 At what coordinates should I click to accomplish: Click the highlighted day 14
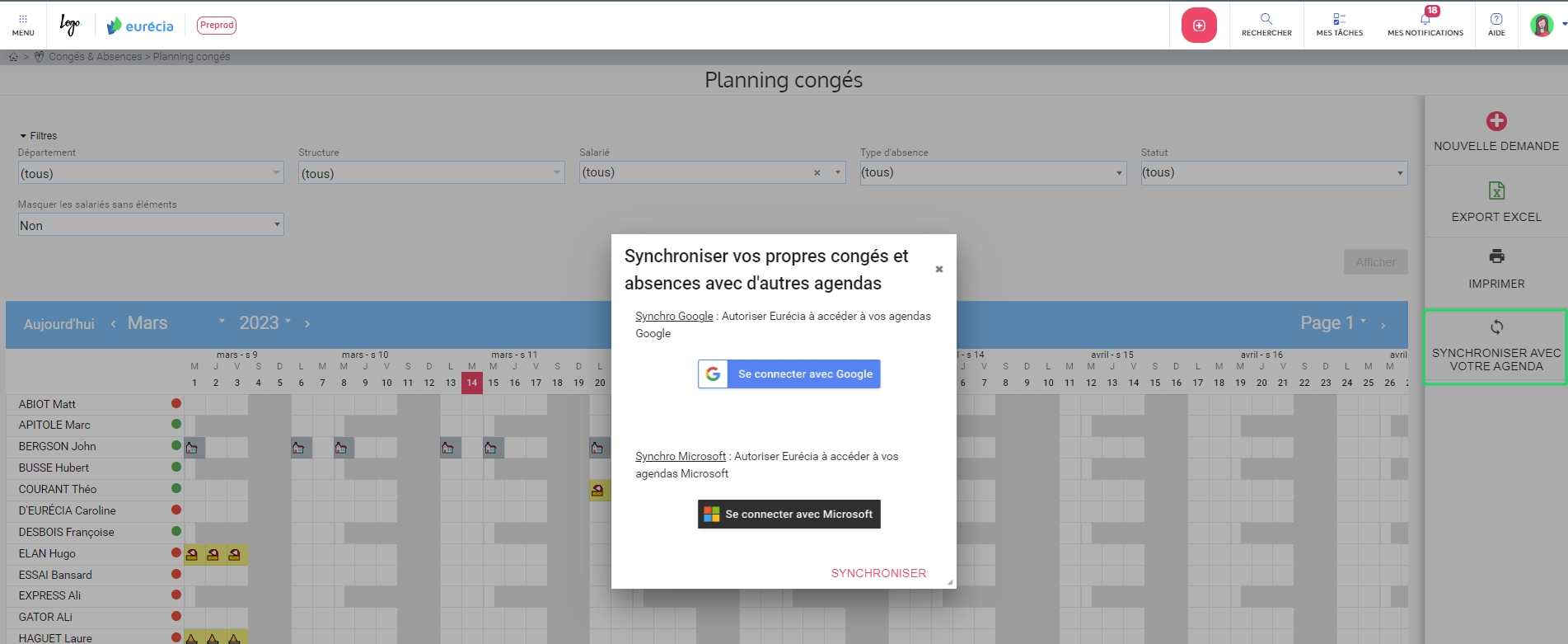[471, 383]
